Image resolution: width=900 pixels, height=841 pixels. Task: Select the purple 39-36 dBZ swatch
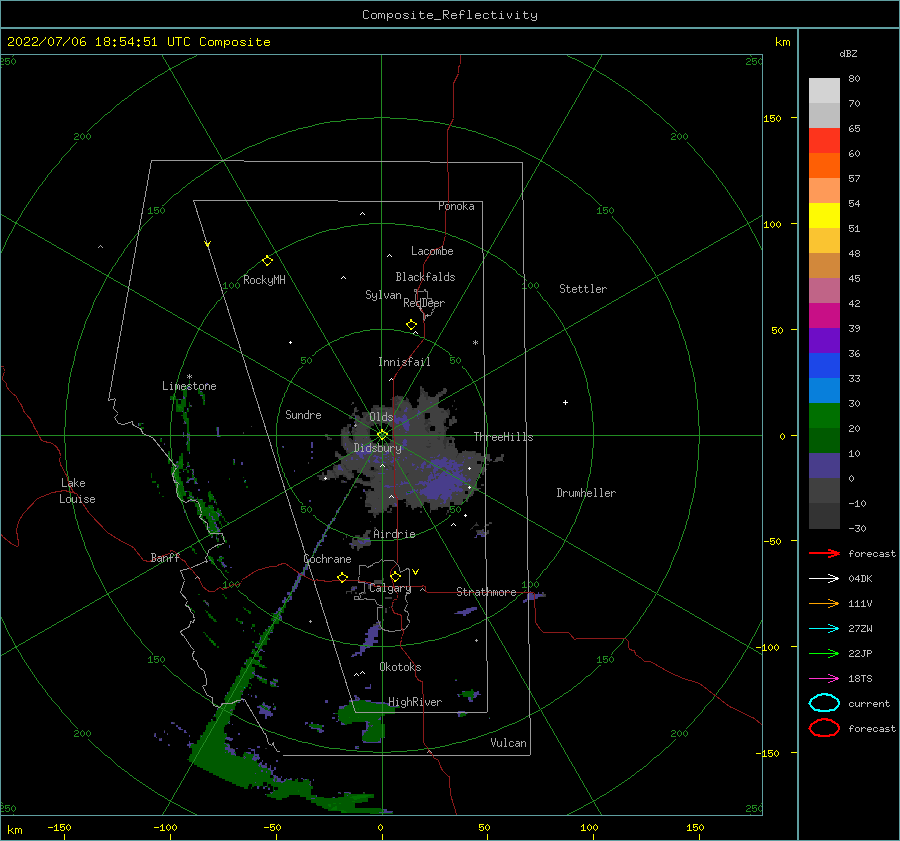pyautogui.click(x=824, y=341)
